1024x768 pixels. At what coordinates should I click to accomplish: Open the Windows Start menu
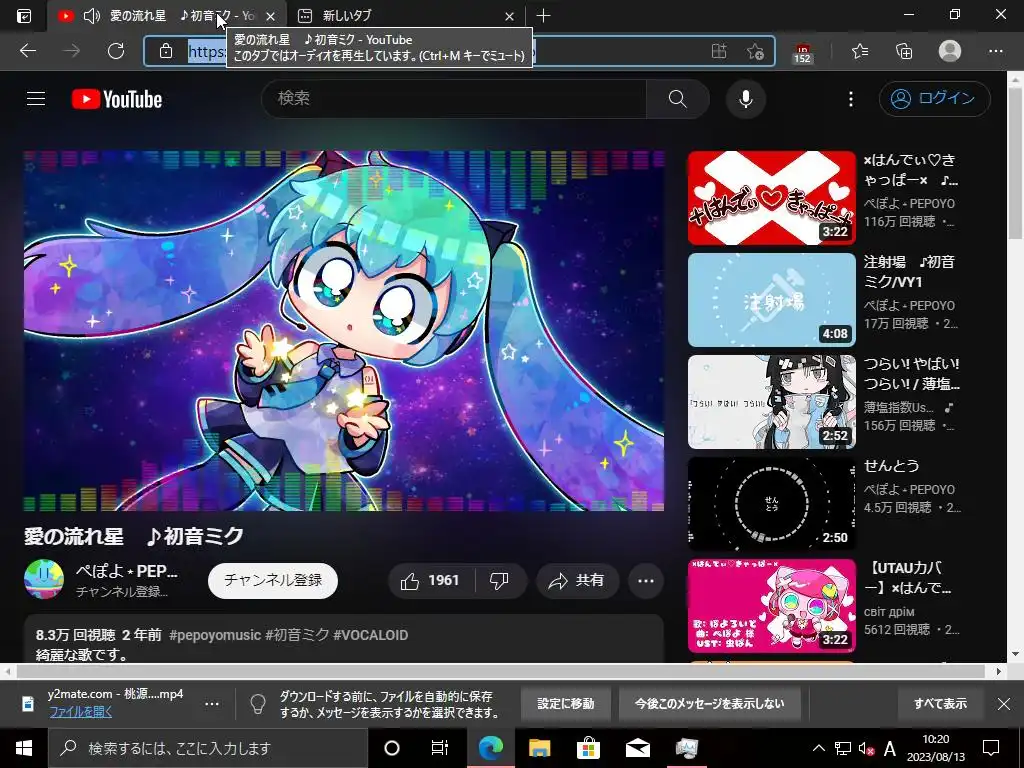point(24,748)
